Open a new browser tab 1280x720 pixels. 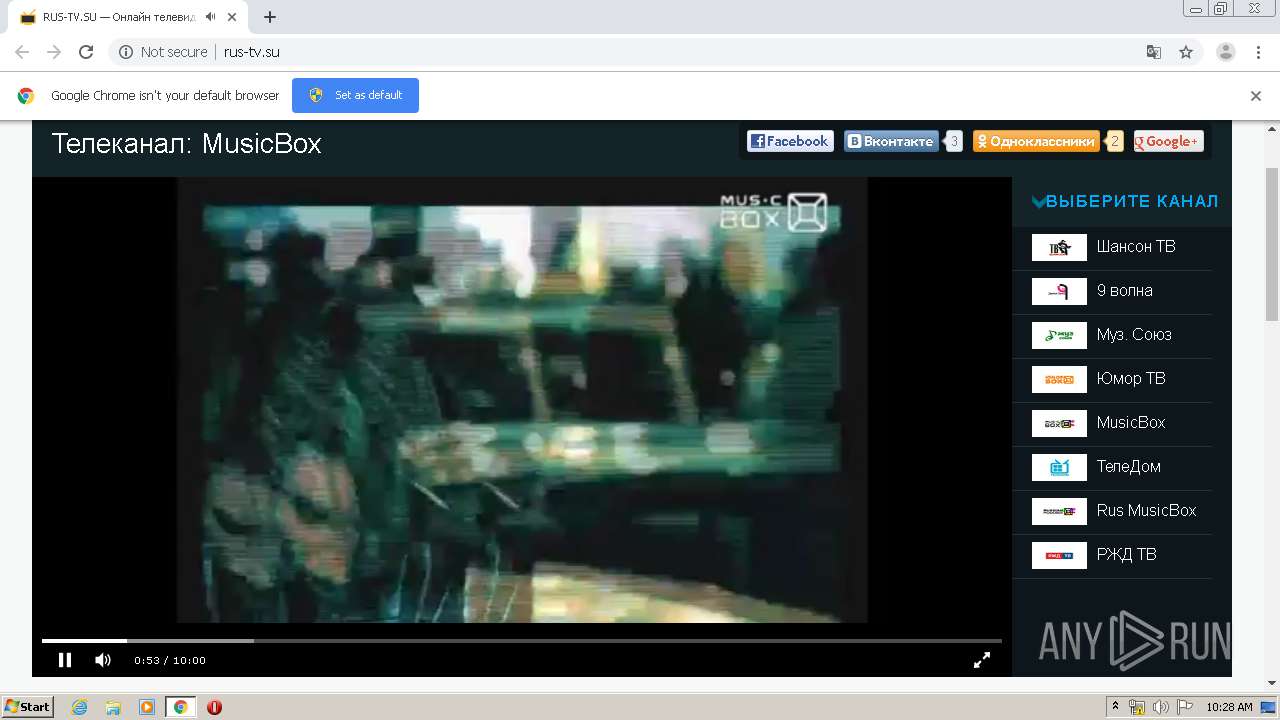pyautogui.click(x=270, y=17)
